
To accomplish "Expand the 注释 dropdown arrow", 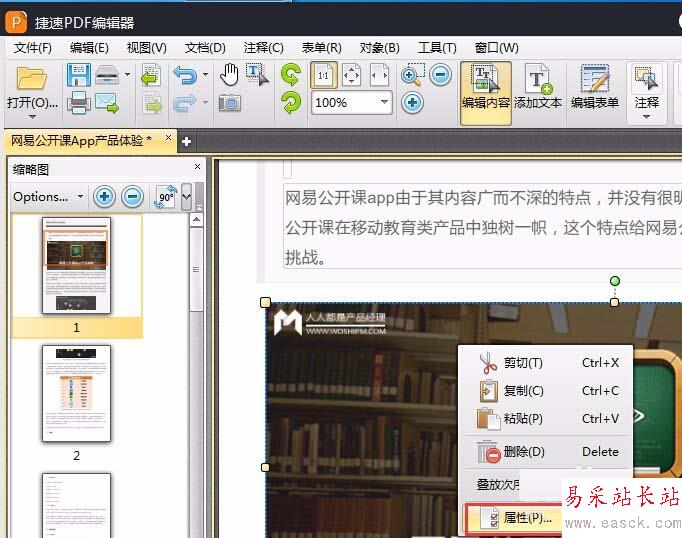I will click(646, 117).
